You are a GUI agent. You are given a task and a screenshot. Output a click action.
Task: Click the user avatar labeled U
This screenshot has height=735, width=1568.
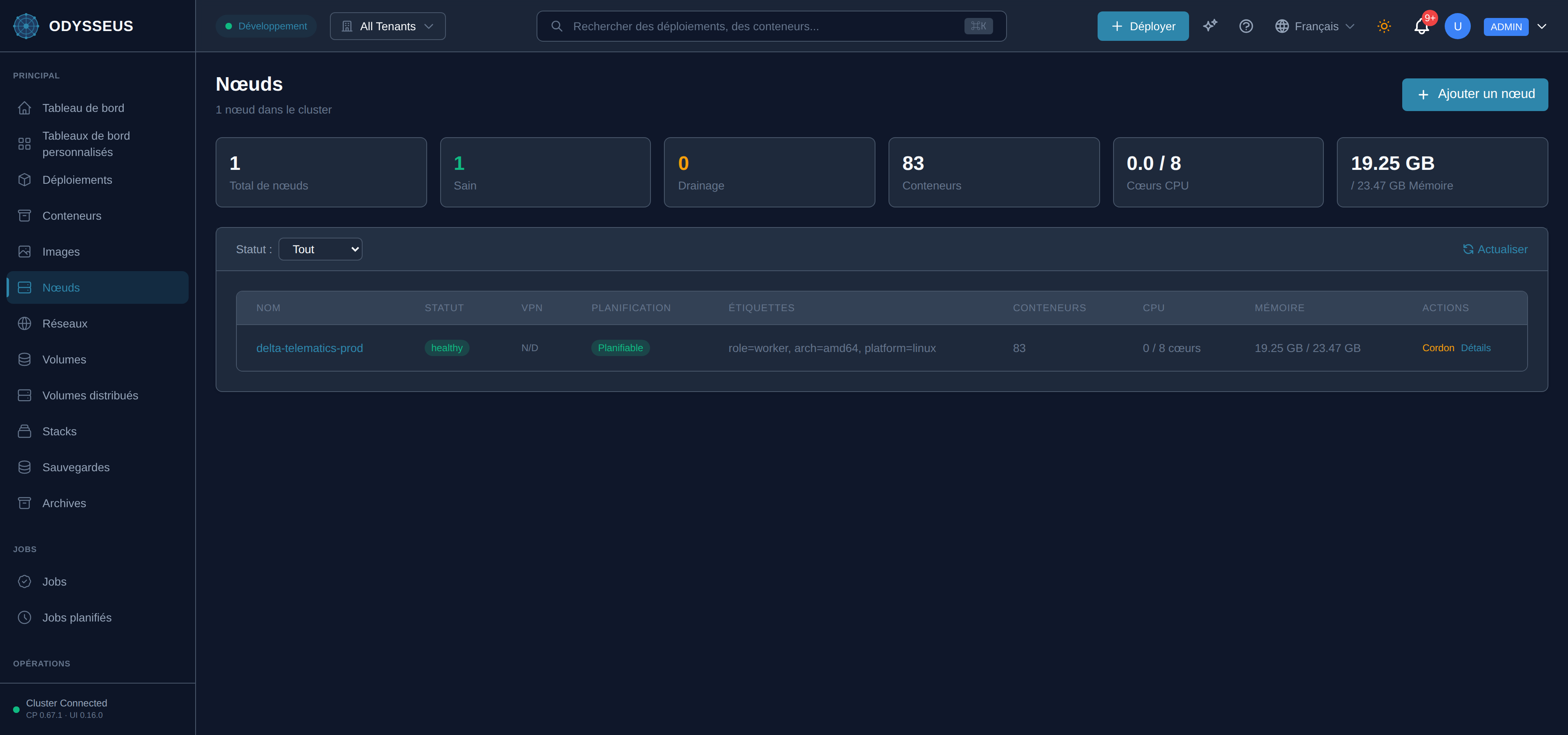click(x=1457, y=26)
